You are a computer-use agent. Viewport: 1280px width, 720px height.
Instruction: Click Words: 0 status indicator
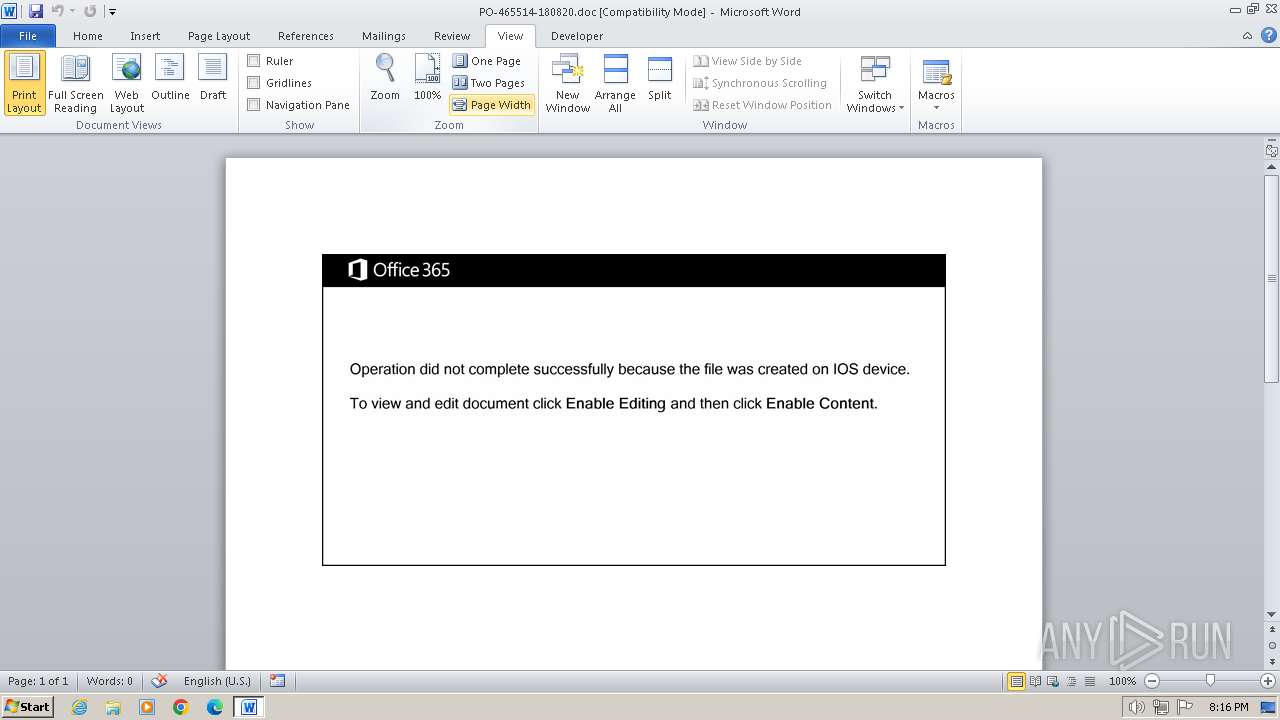click(x=110, y=681)
